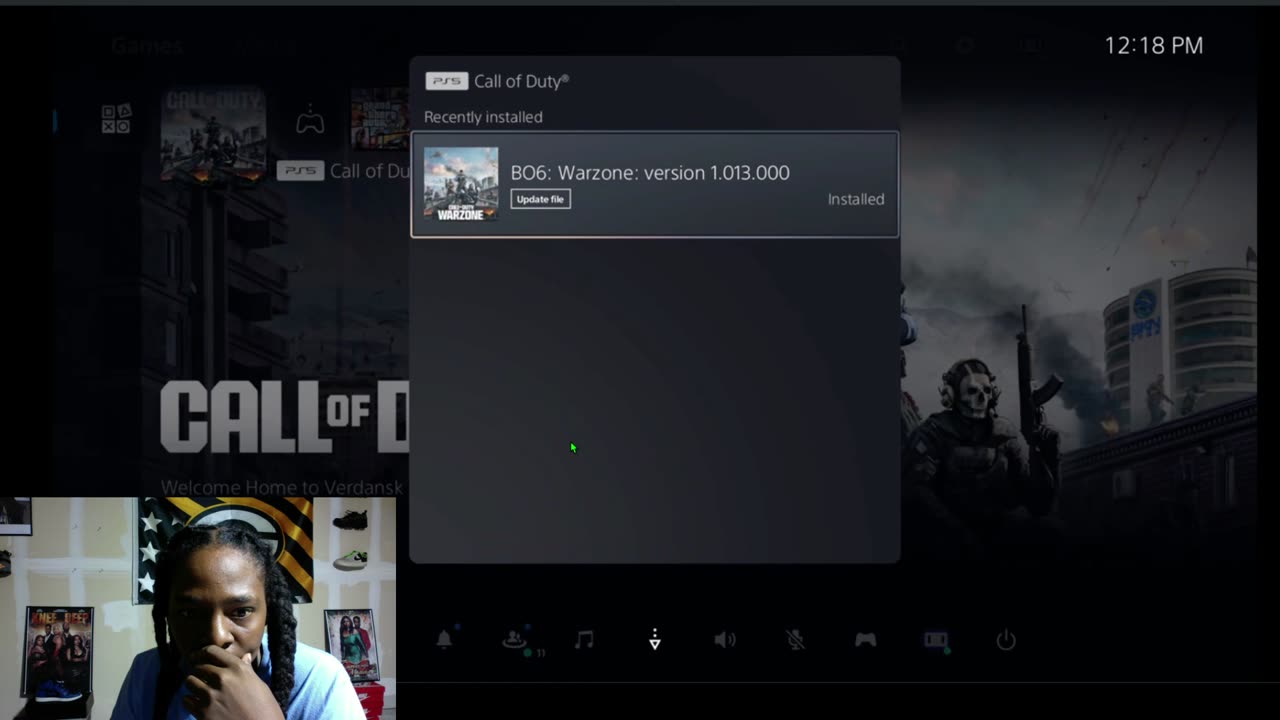Toggle the muted microphone icon
1280x720 pixels.
[x=795, y=640]
